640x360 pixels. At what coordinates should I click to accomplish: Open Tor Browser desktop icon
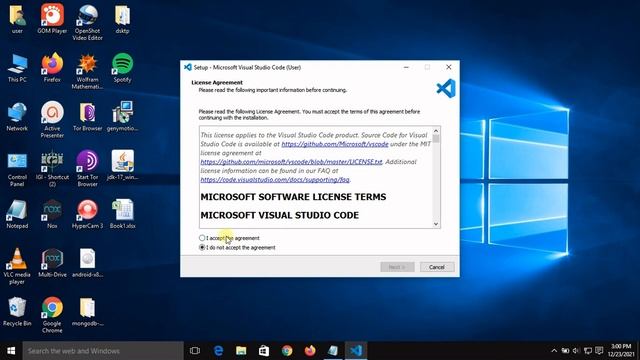(x=87, y=116)
